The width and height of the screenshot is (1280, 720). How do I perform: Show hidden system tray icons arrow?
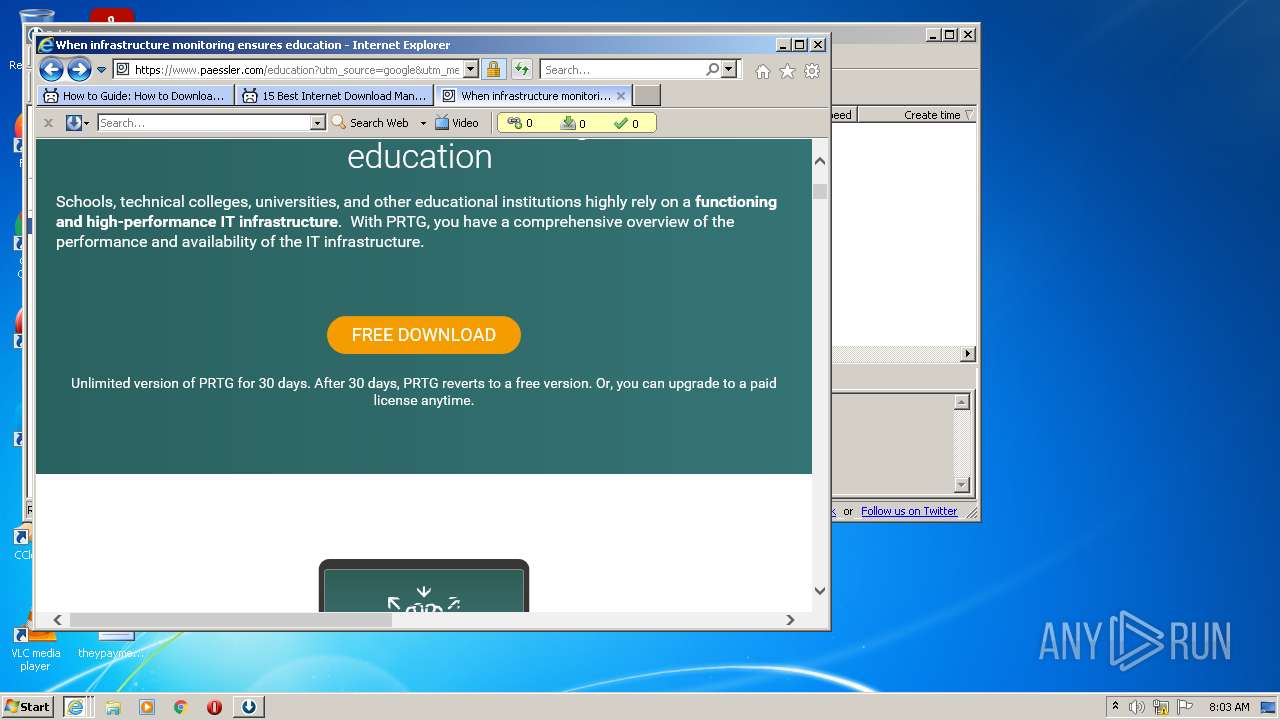pyautogui.click(x=1115, y=707)
